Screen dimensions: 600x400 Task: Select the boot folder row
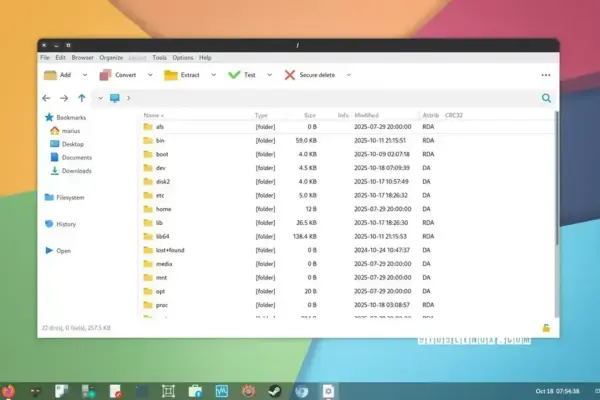coord(346,154)
